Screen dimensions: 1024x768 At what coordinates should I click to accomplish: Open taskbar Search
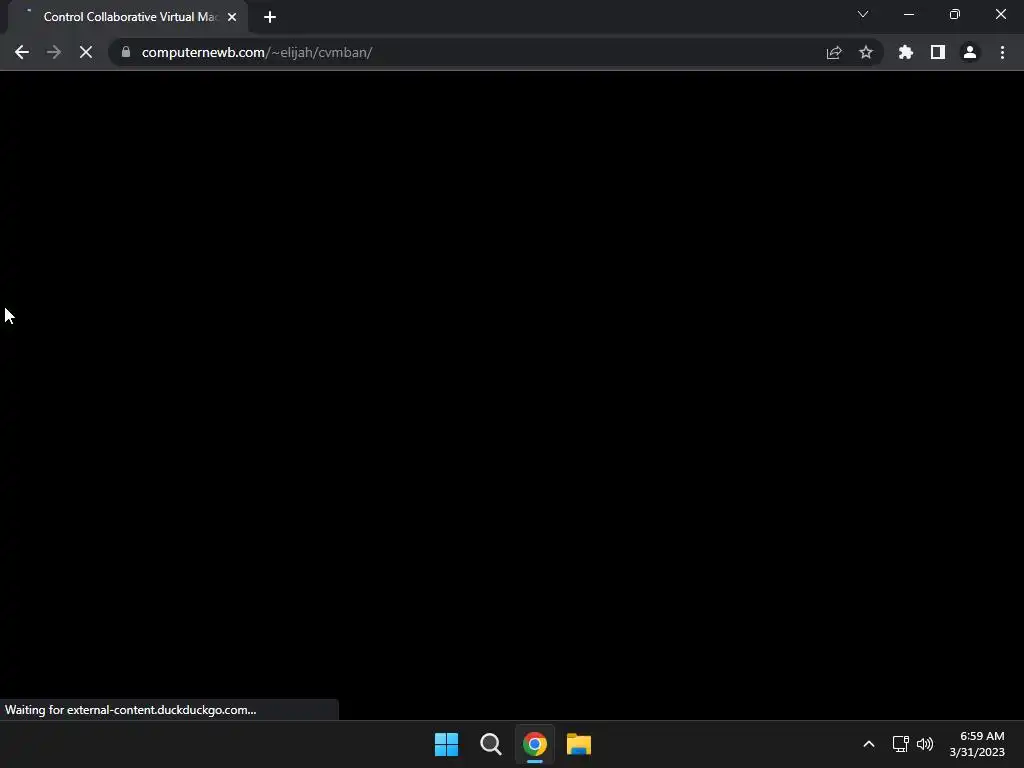click(x=490, y=744)
